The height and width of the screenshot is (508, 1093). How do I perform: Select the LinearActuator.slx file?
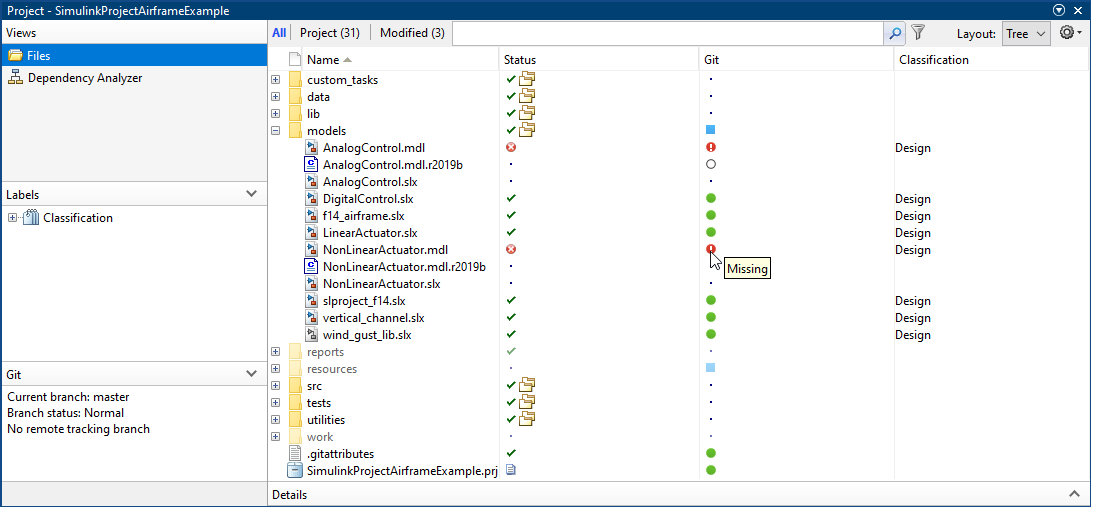370,233
